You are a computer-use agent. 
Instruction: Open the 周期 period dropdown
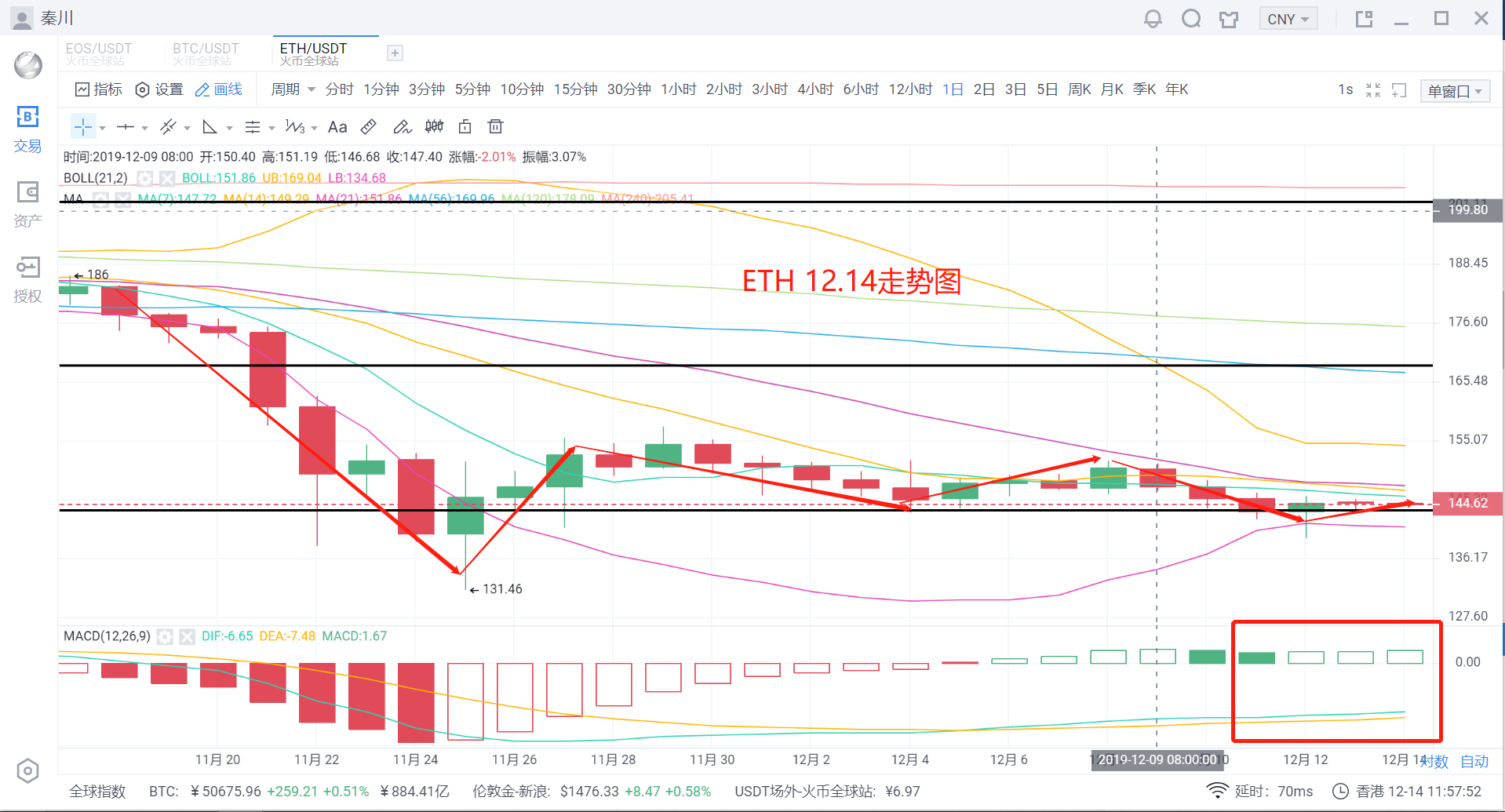pyautogui.click(x=293, y=89)
